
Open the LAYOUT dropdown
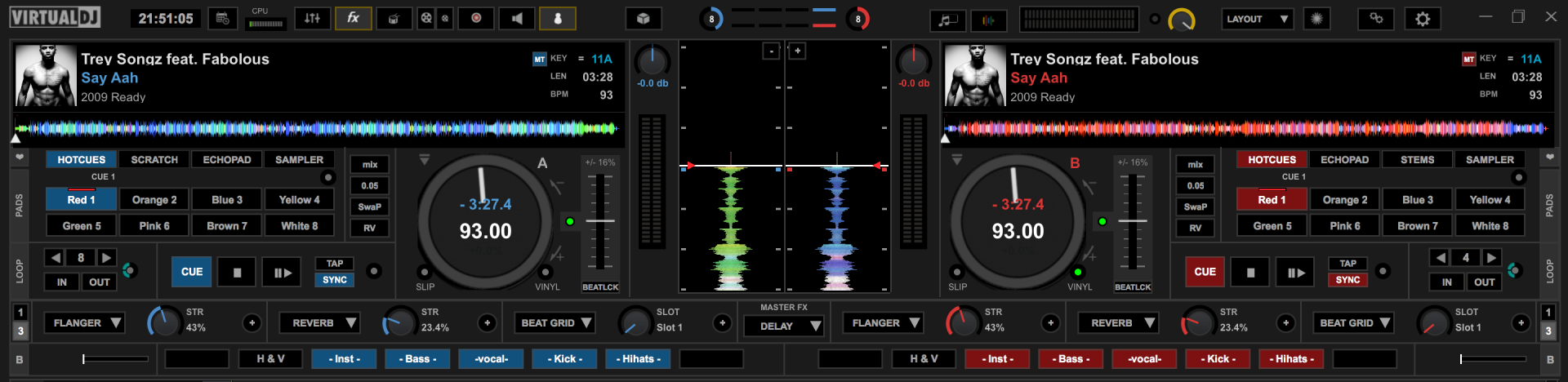(x=1257, y=19)
